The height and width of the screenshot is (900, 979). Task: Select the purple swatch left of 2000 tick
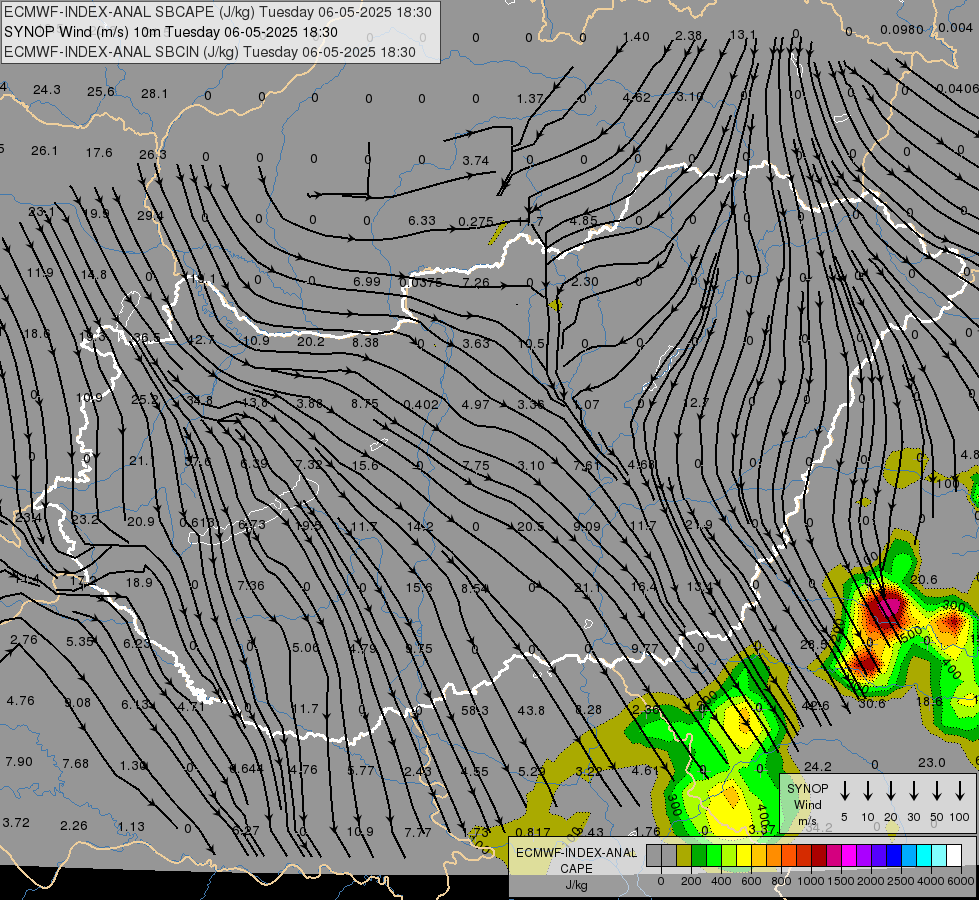[x=863, y=855]
